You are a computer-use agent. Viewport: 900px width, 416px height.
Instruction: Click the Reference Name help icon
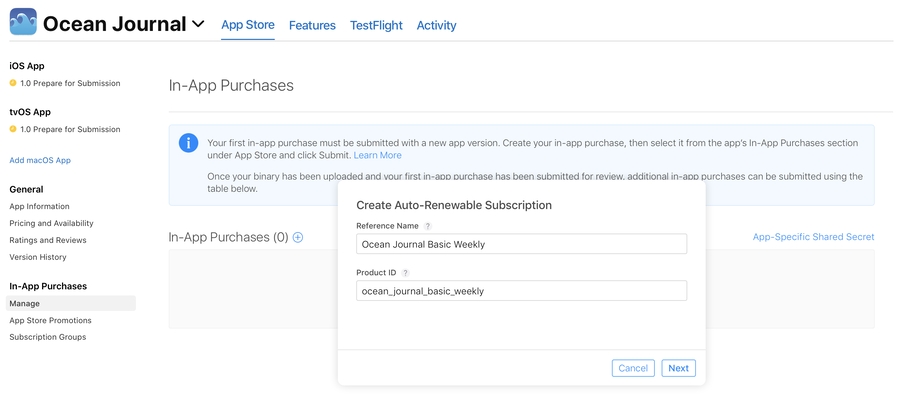[428, 226]
